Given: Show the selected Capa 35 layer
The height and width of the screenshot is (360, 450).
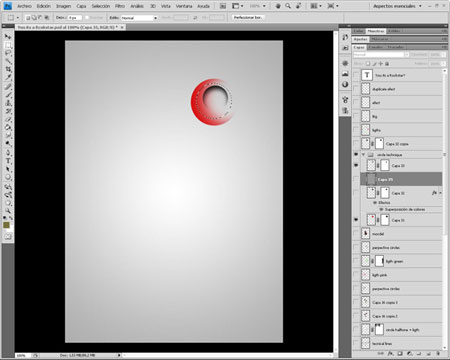Looking at the screenshot, I should [x=356, y=179].
